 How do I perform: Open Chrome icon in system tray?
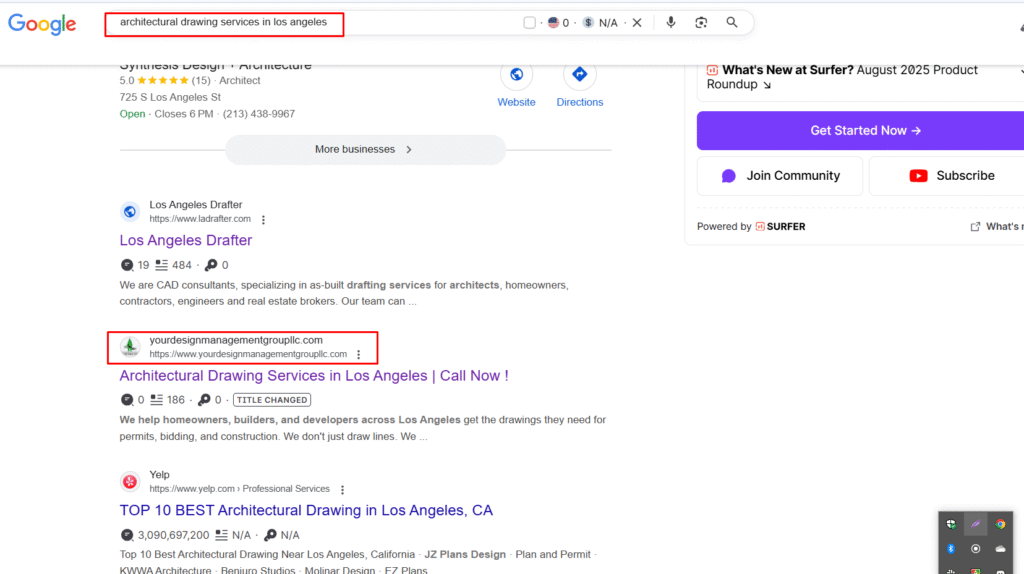[1000, 524]
